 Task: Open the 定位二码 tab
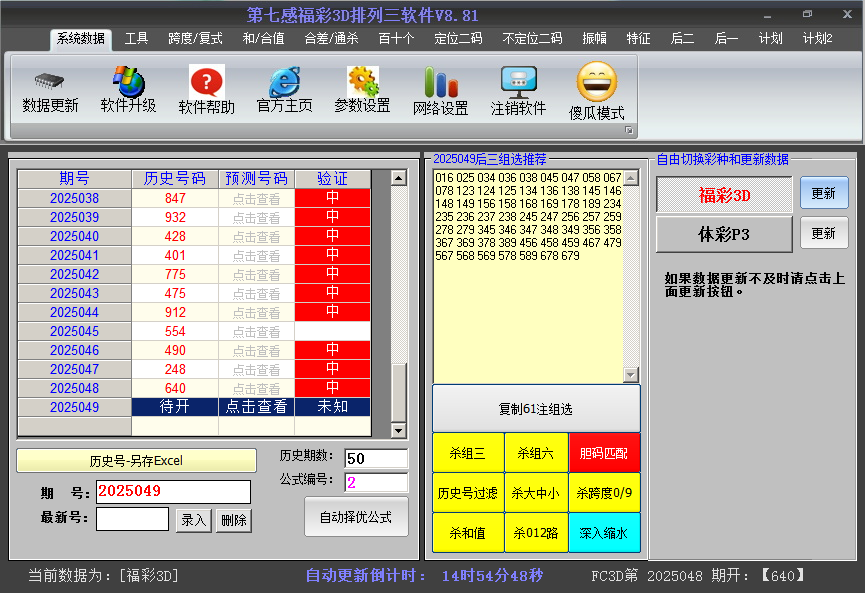pyautogui.click(x=458, y=39)
